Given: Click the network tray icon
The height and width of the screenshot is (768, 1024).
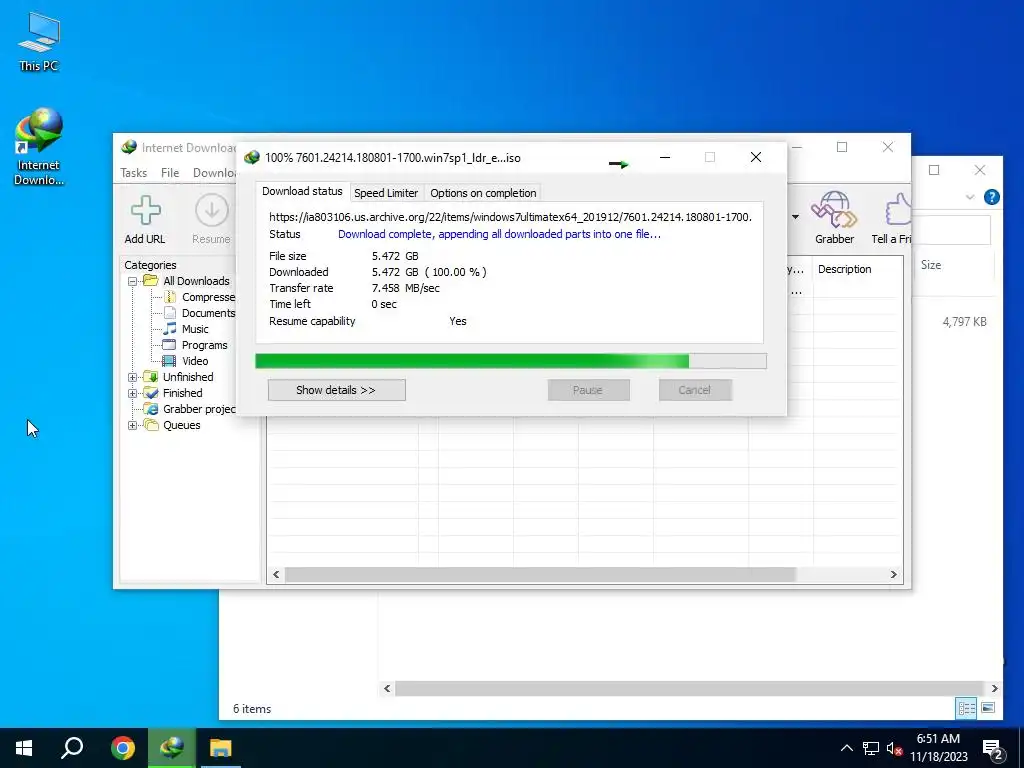Looking at the screenshot, I should [871, 748].
